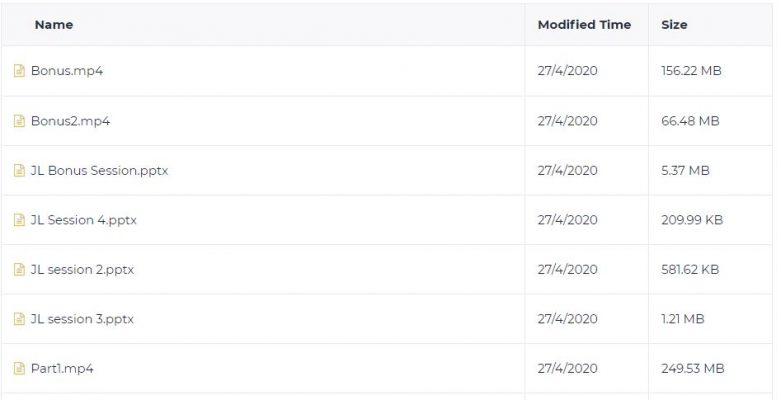781x400 pixels.
Task: Open JL session 2.pptx file name
Action: coord(82,269)
